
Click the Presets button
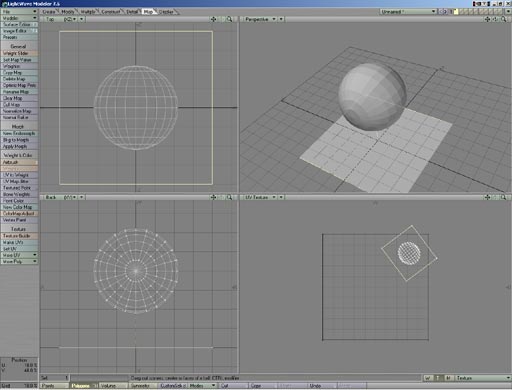tap(19, 37)
